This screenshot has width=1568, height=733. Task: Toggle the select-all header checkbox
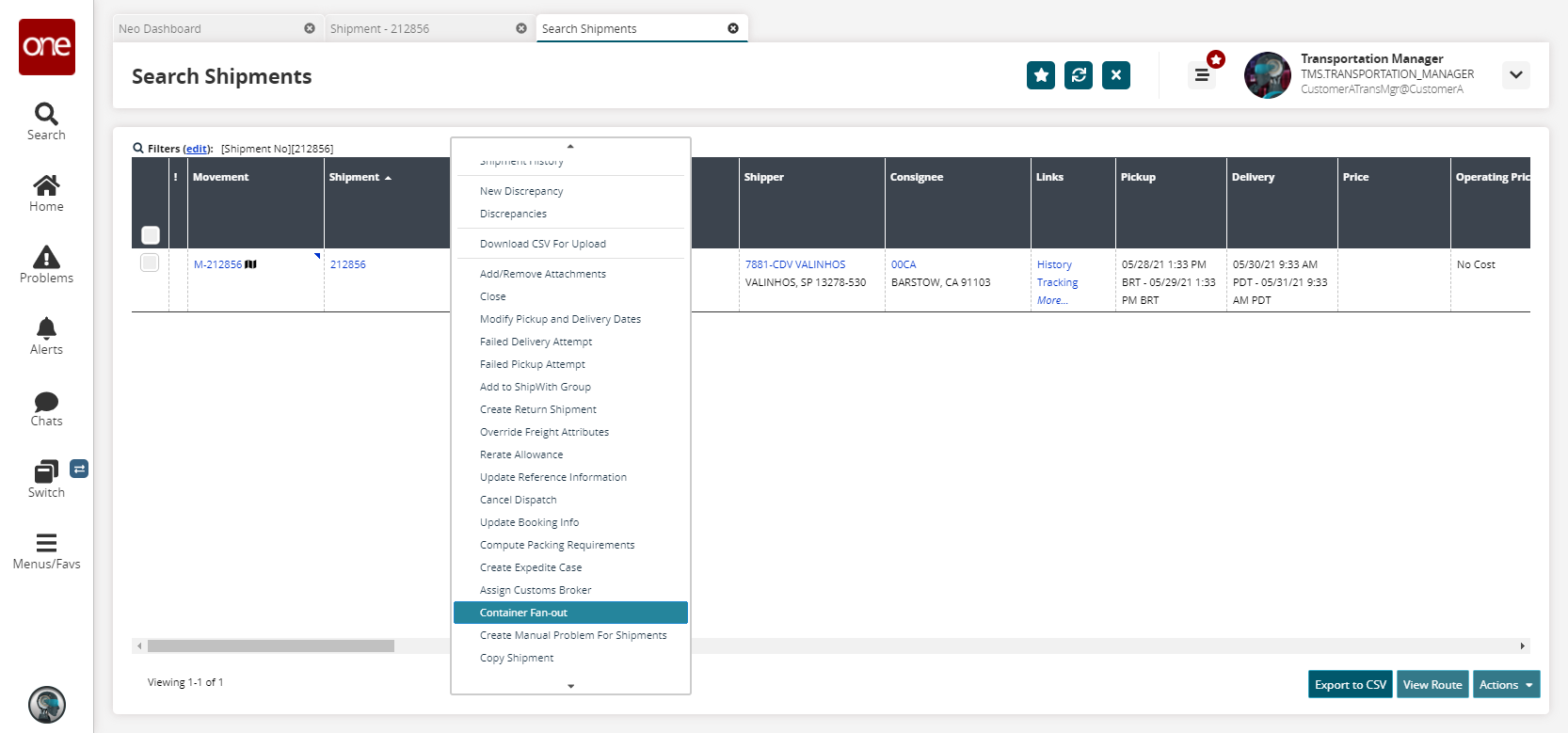[151, 234]
